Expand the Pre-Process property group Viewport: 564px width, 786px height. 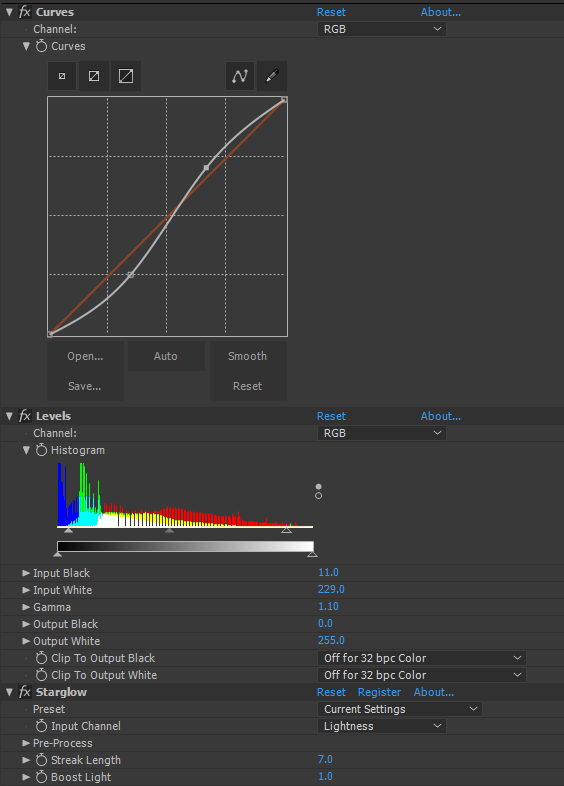[x=26, y=743]
